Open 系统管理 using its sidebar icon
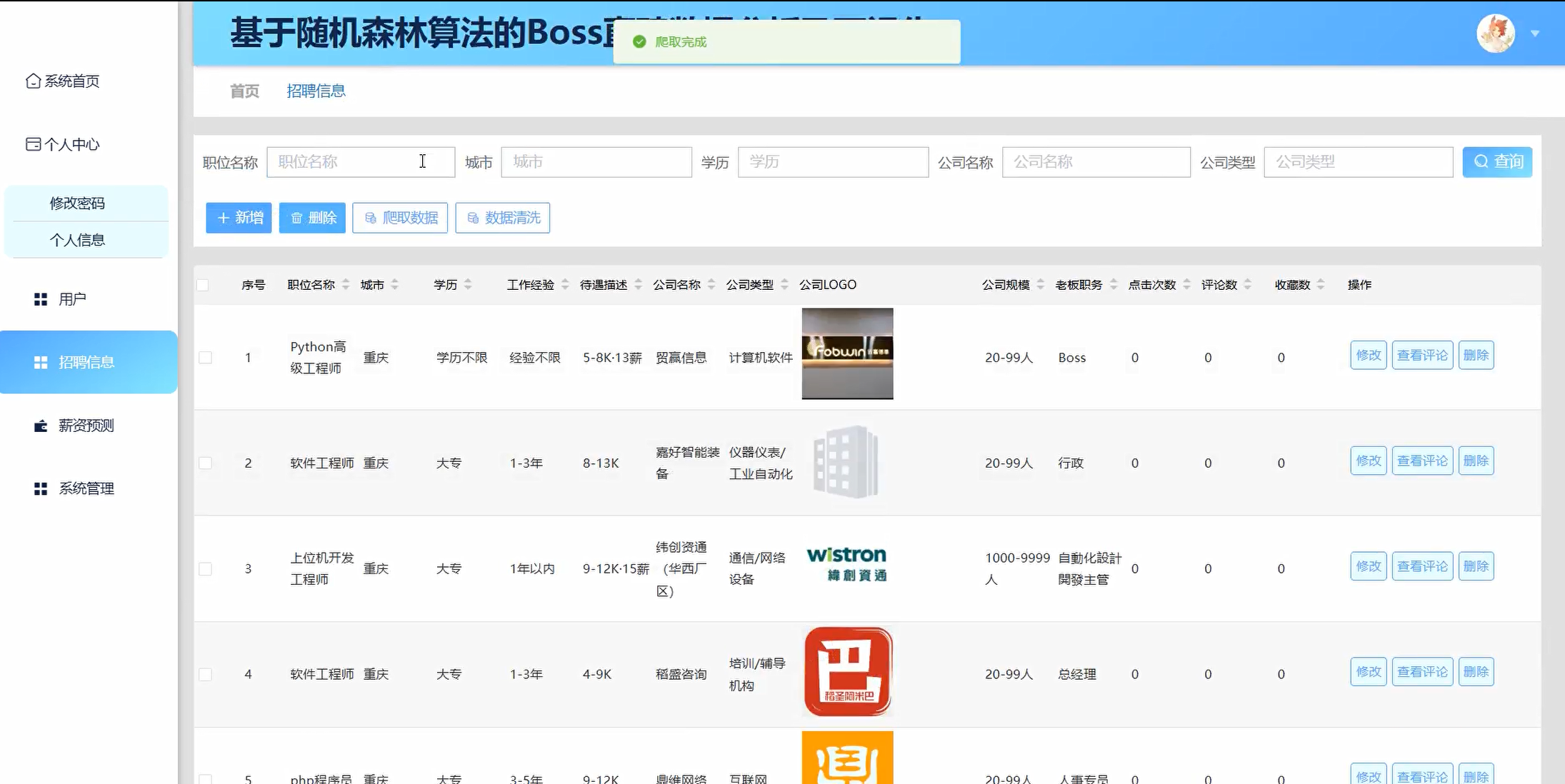 (39, 488)
